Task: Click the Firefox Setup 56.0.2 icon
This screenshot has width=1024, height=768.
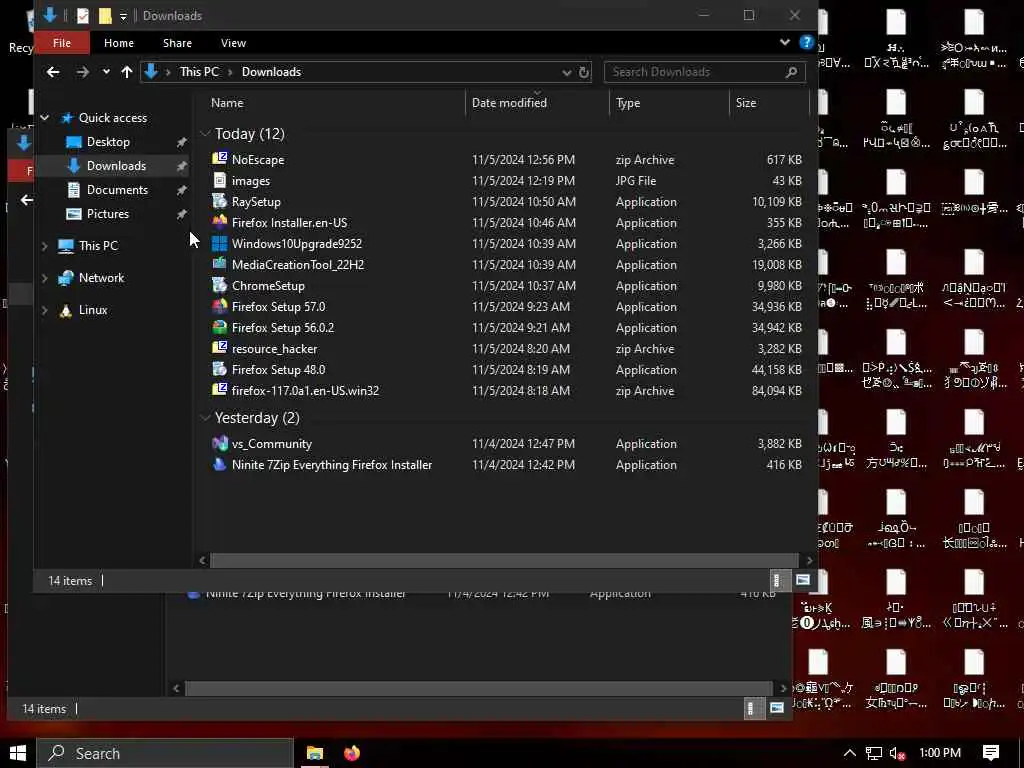Action: click(219, 327)
